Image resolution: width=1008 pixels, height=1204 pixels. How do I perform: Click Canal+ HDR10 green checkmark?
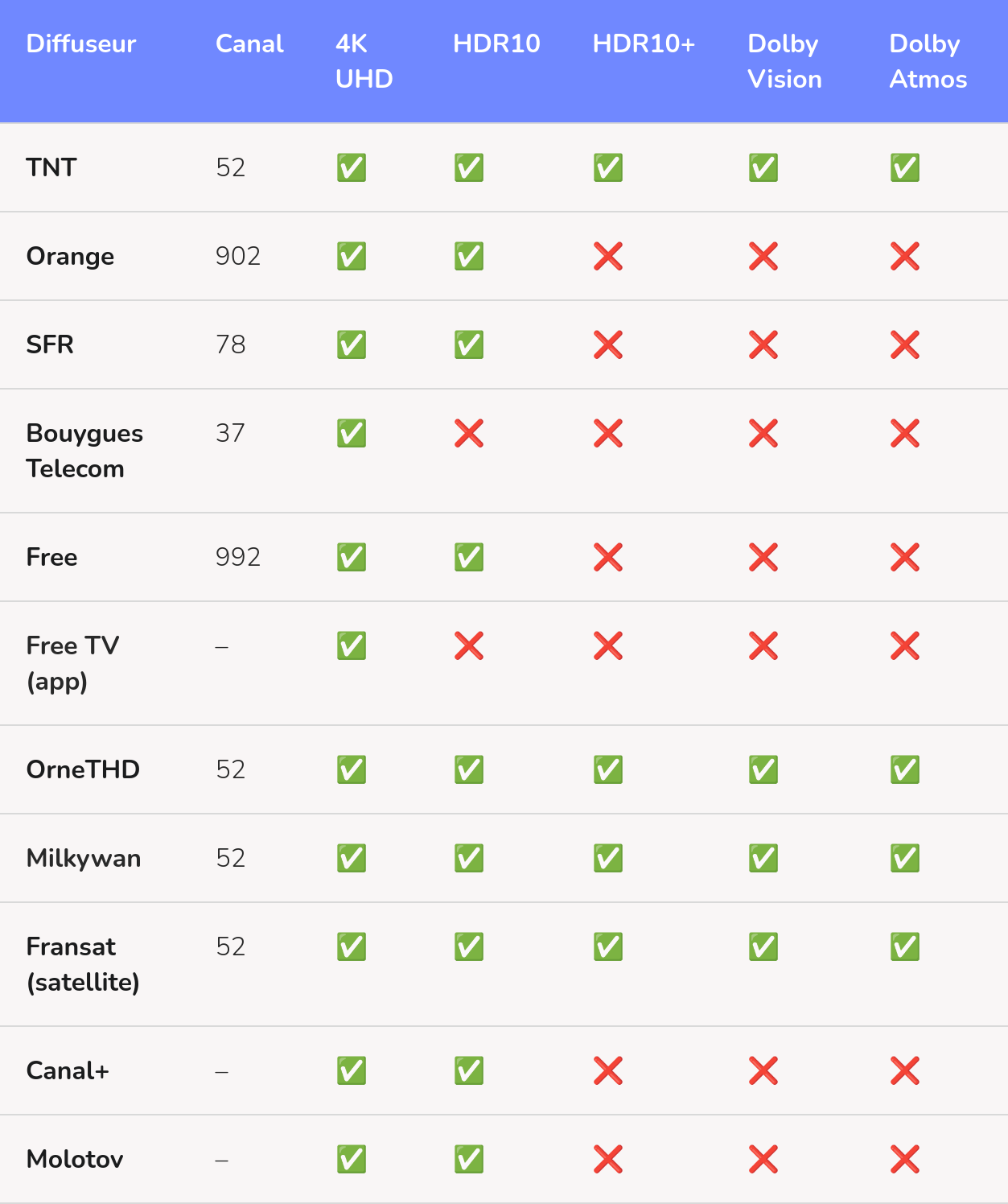point(468,1070)
